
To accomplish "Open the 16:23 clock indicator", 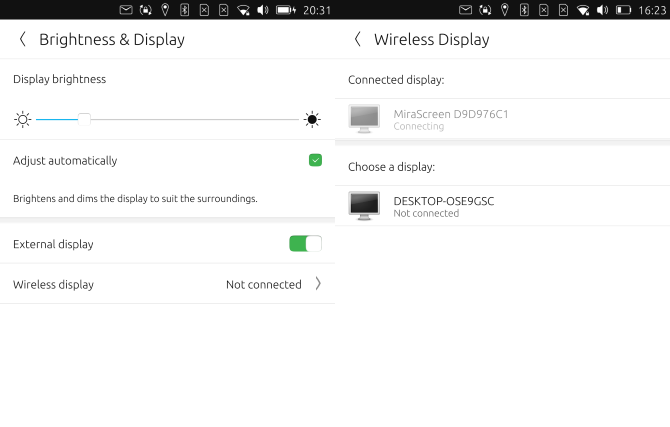I will pyautogui.click(x=652, y=10).
